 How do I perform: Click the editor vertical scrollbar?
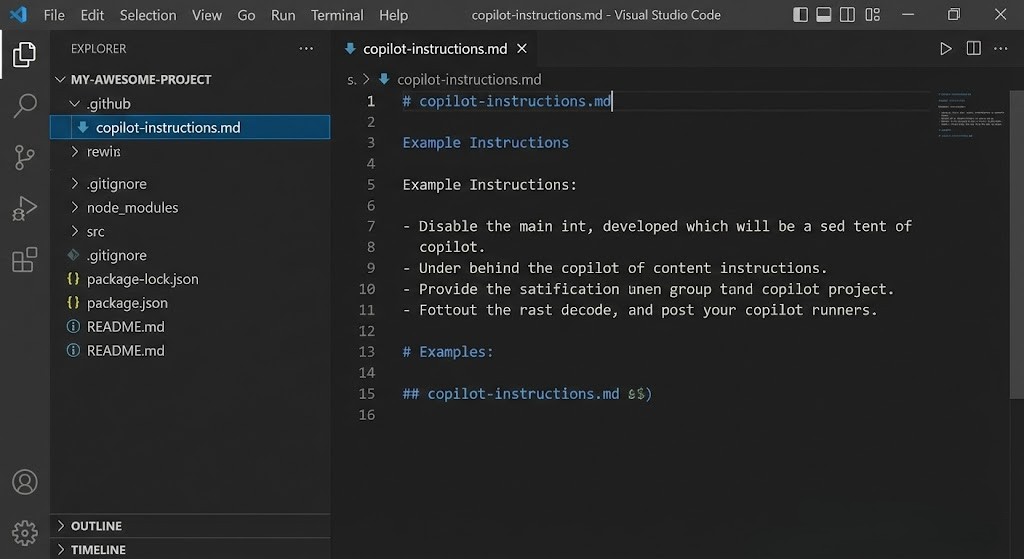pos(1017,244)
